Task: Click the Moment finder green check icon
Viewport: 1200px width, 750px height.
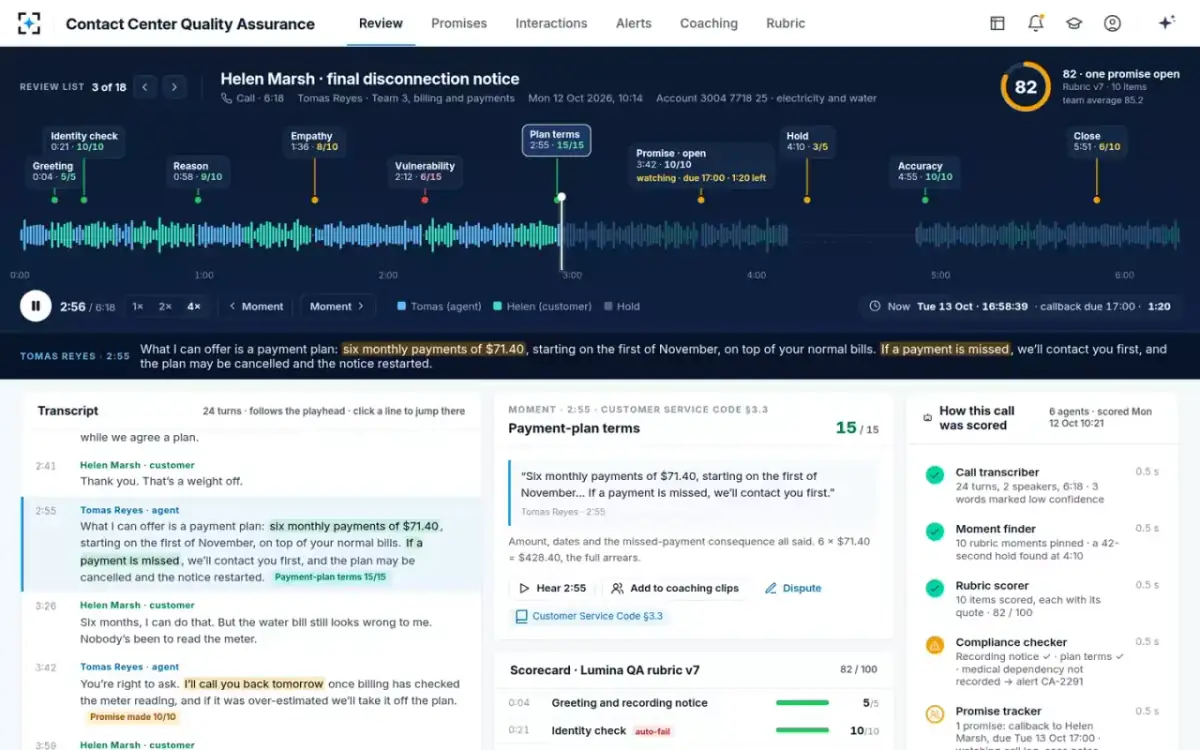Action: [x=935, y=531]
